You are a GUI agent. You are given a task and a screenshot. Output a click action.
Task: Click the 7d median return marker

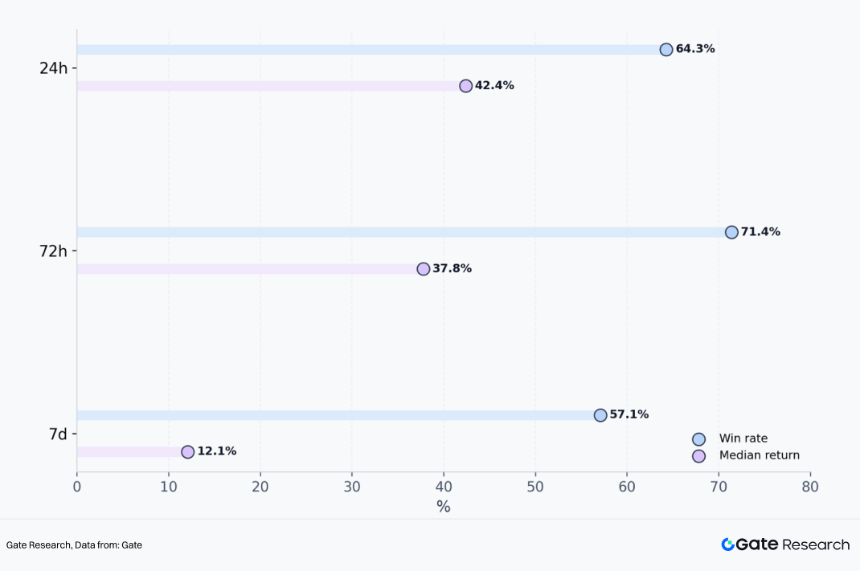tap(188, 452)
